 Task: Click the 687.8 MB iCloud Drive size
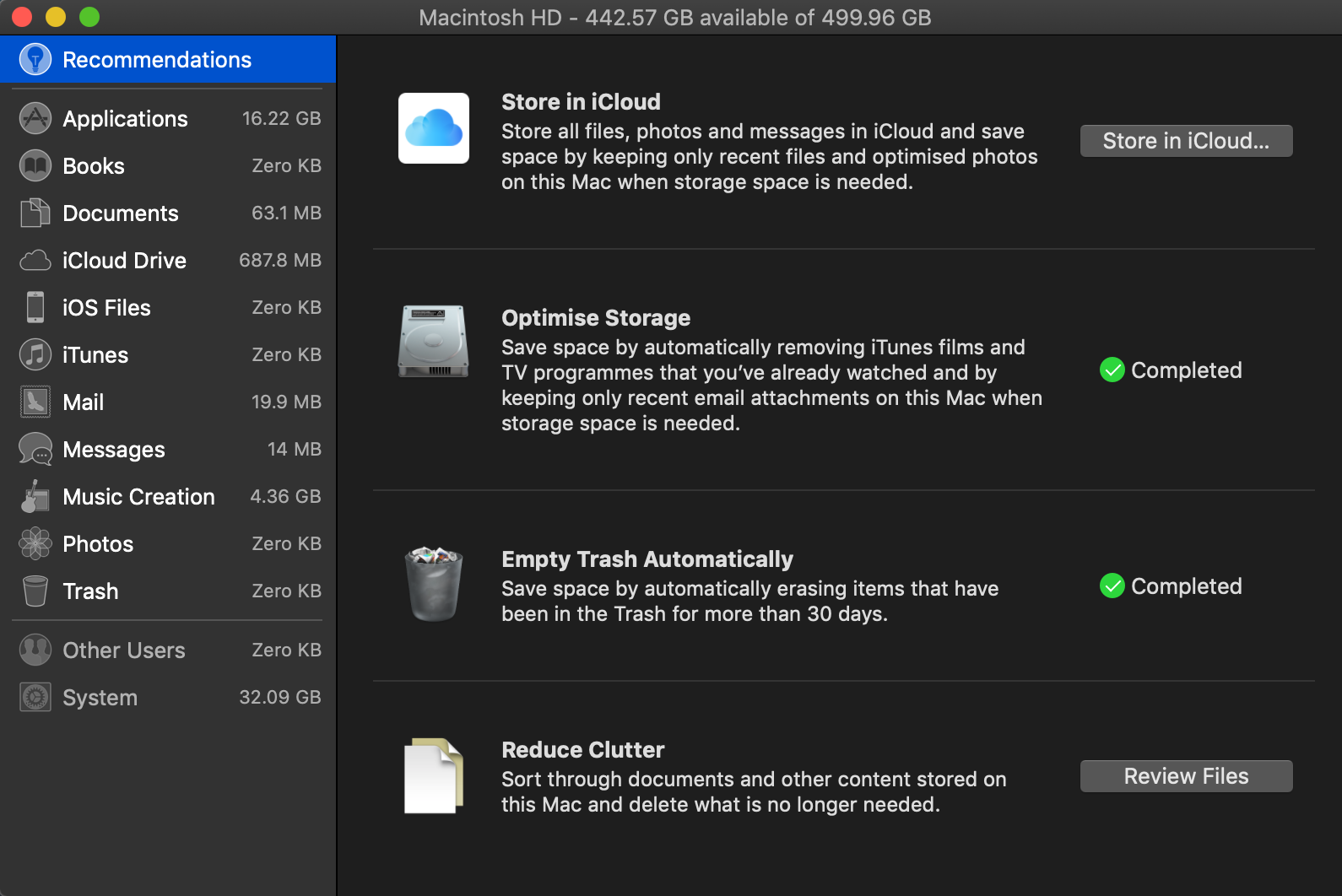point(279,260)
